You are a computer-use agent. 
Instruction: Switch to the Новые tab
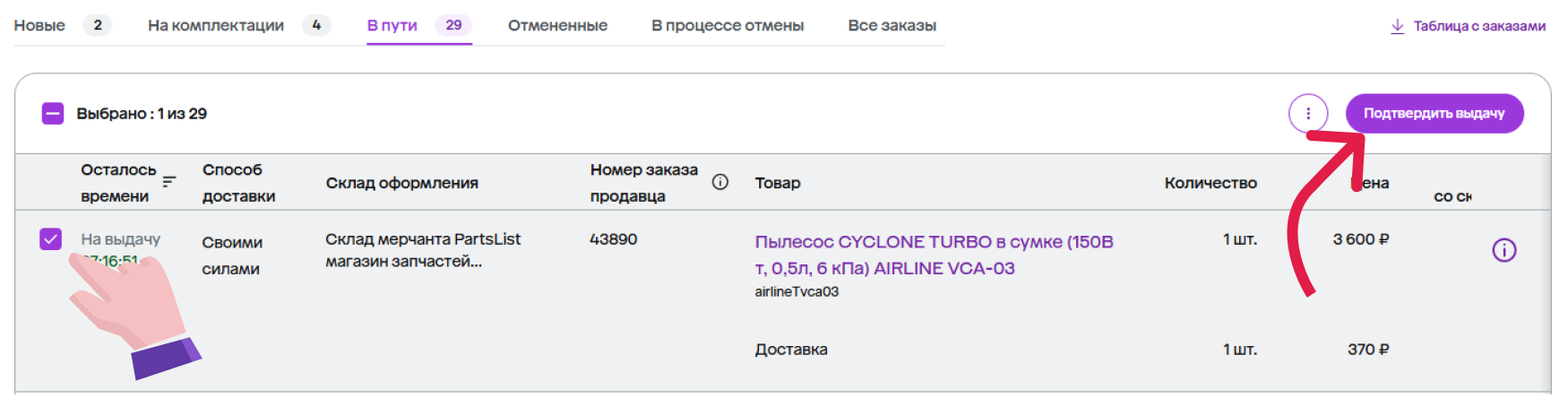click(x=39, y=25)
